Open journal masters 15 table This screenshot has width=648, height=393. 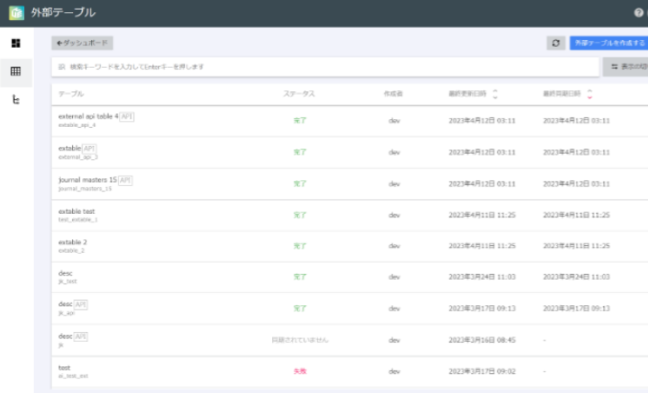tap(350, 184)
